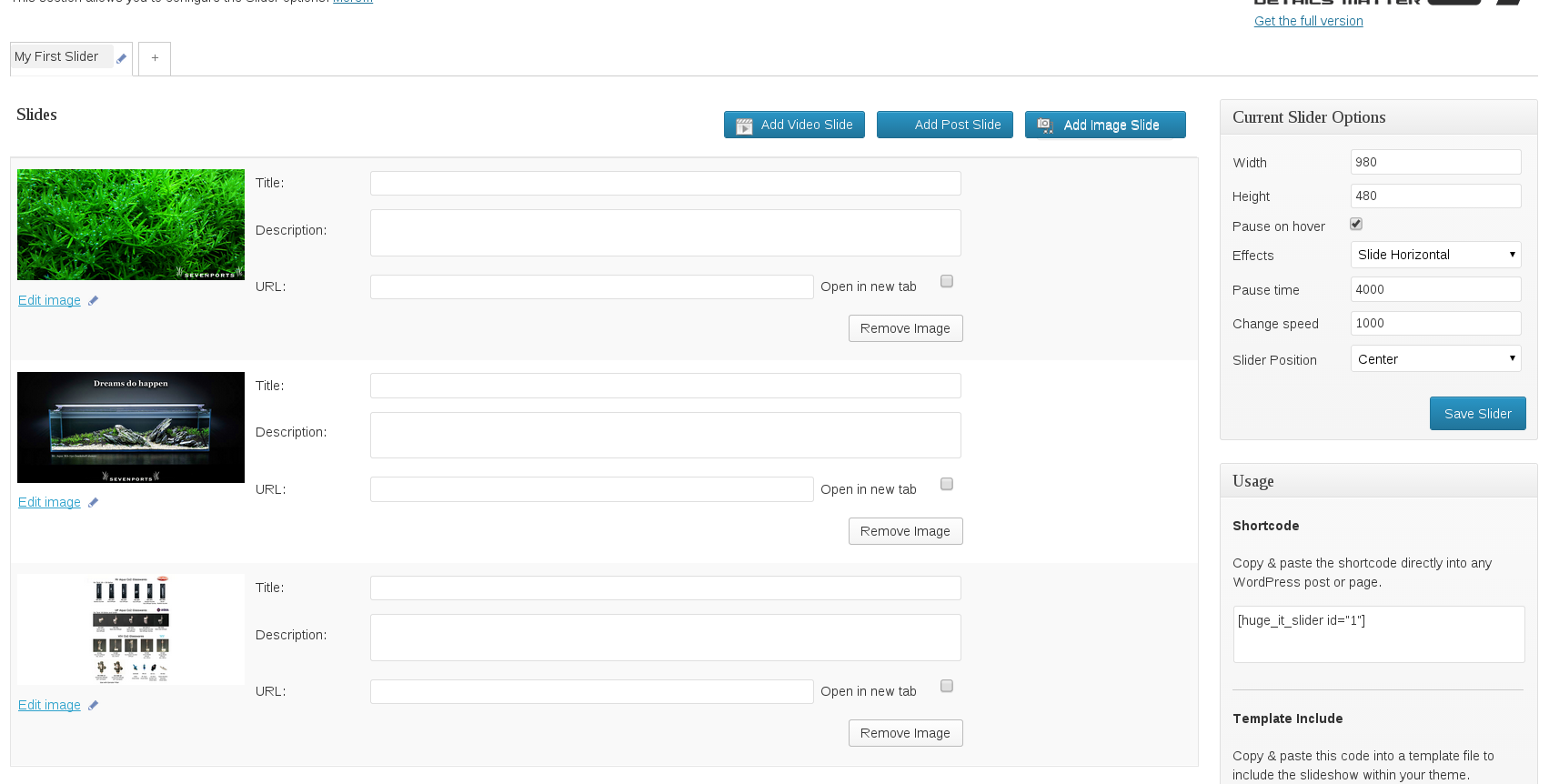Expand the Slider Position dropdown

pyautogui.click(x=1435, y=359)
